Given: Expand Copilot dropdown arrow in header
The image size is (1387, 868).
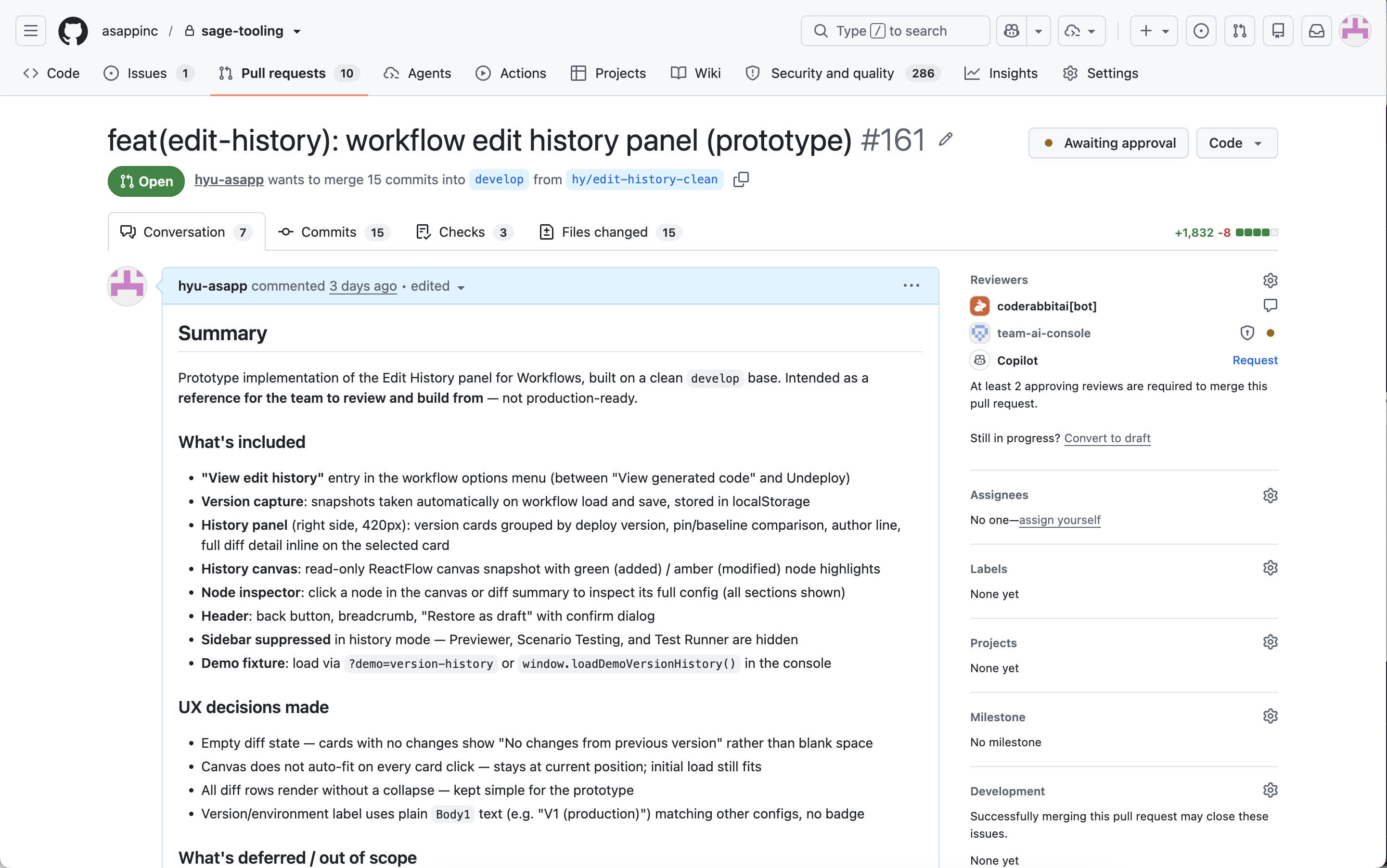Looking at the screenshot, I should point(1039,31).
